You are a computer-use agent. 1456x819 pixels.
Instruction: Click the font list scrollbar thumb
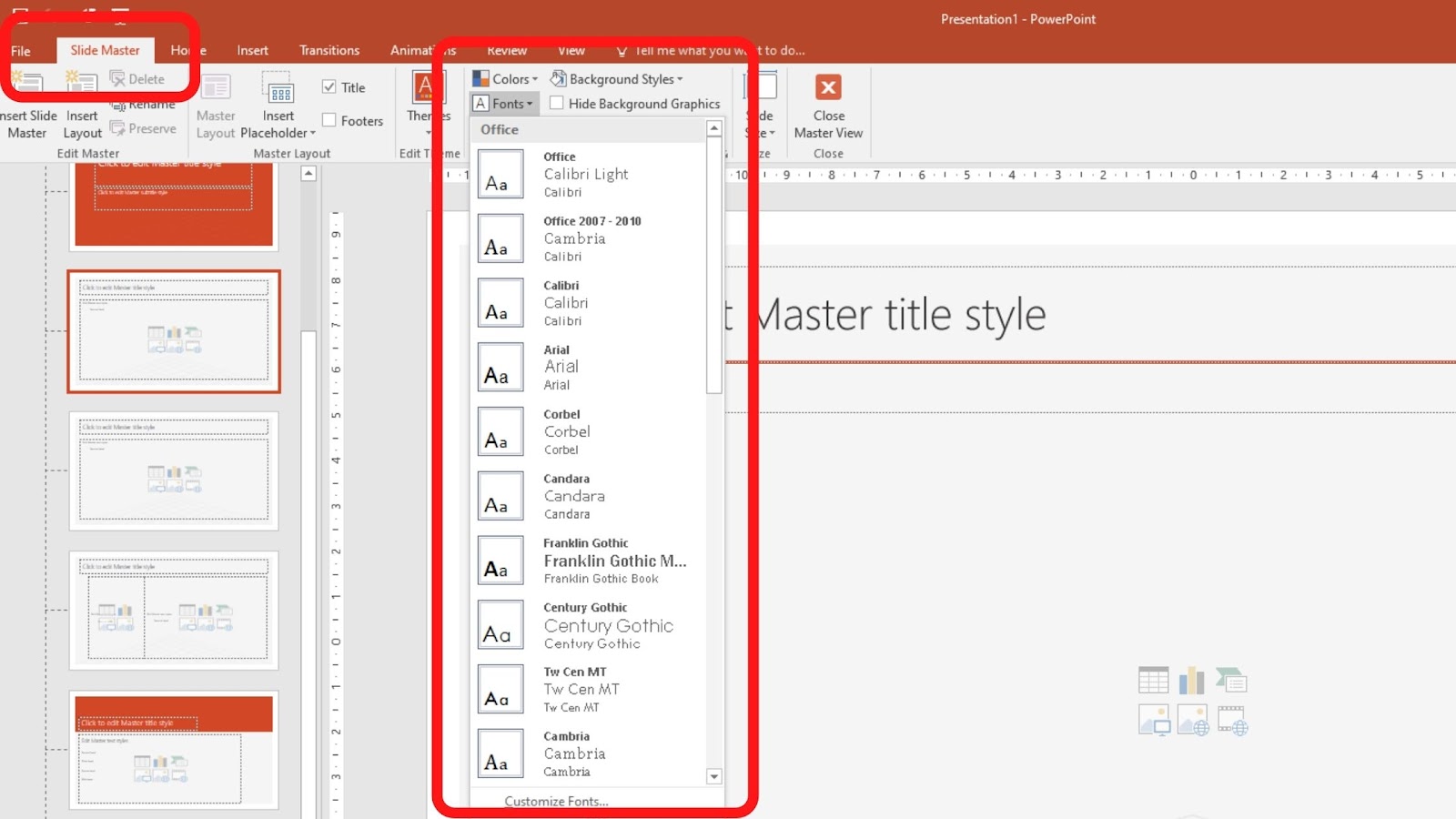pos(714,265)
